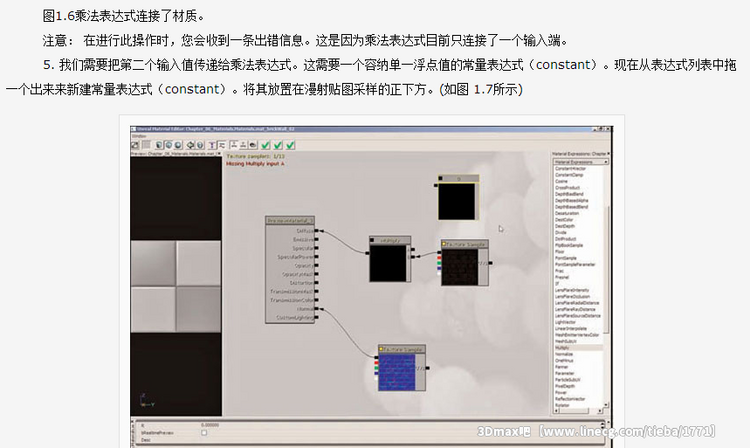Click the Multiply node input A connector
750x448 pixels.
coord(413,250)
